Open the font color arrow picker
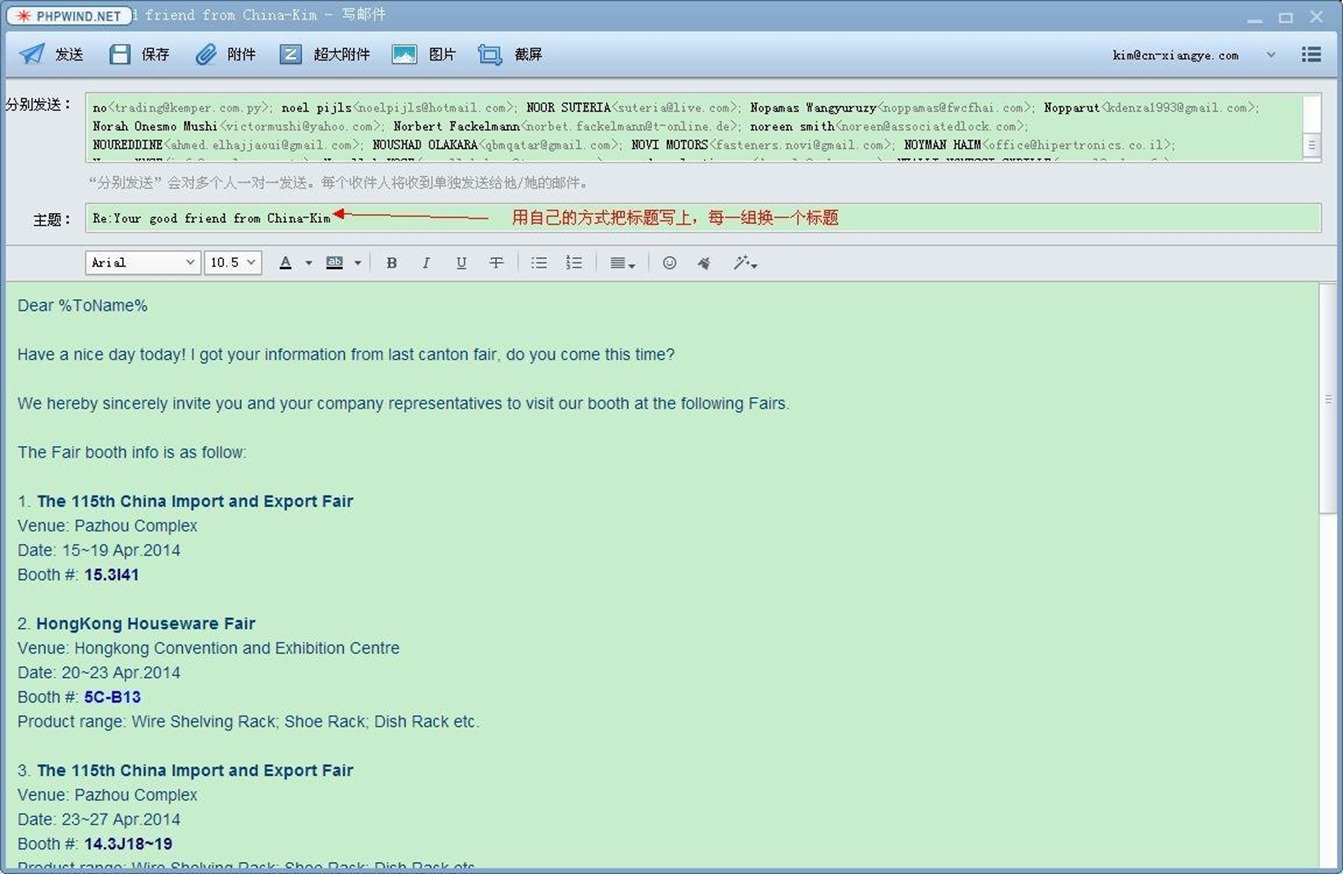Viewport: 1343px width, 874px height. click(x=308, y=263)
